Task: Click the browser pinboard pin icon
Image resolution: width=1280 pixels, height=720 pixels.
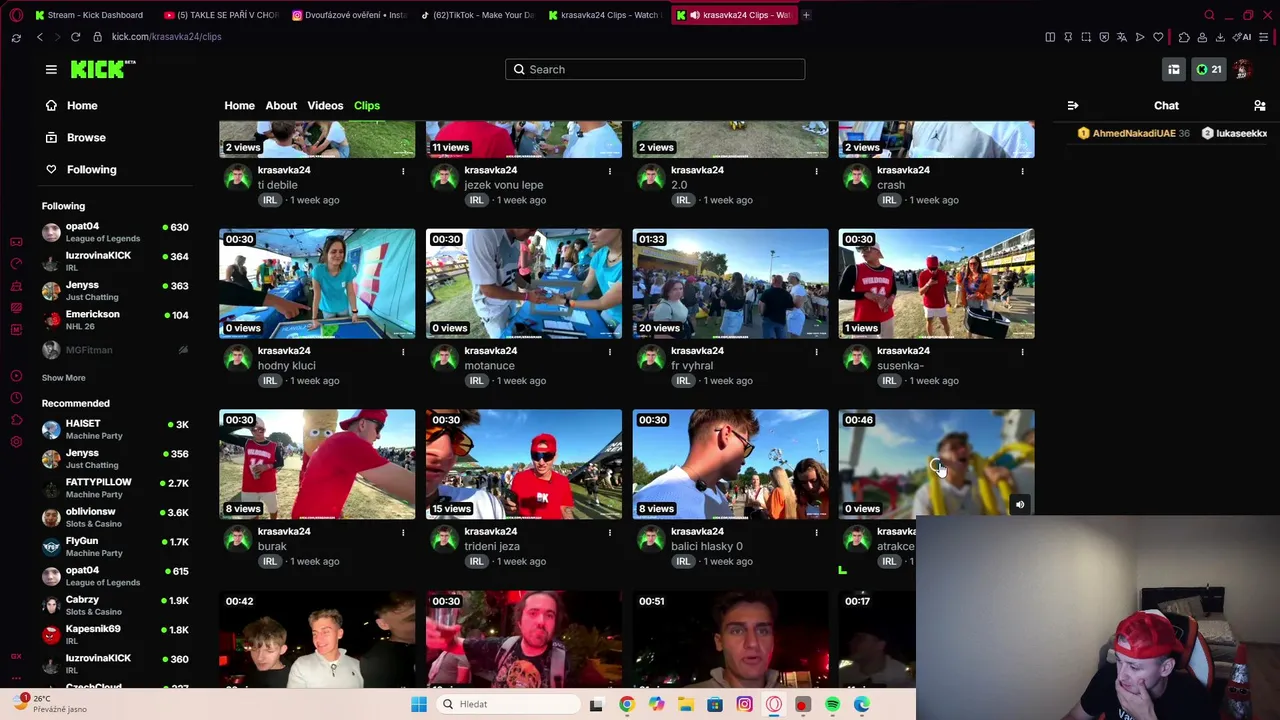Action: coord(1068,37)
